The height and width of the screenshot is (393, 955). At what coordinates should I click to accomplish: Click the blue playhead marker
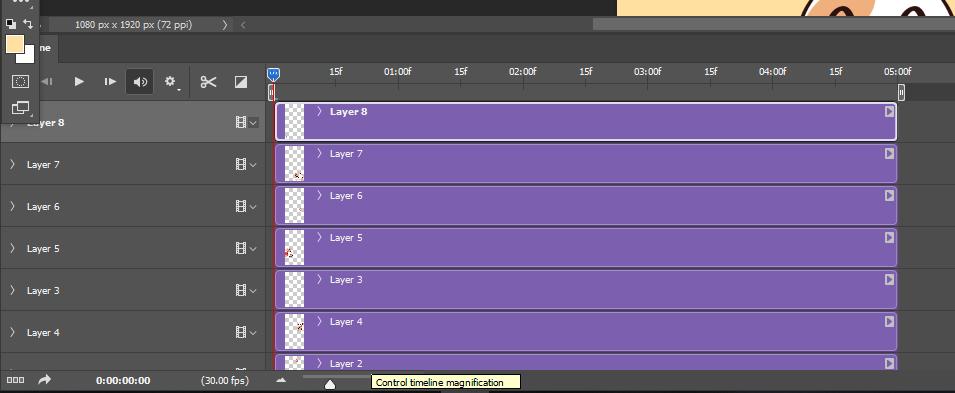[x=273, y=75]
